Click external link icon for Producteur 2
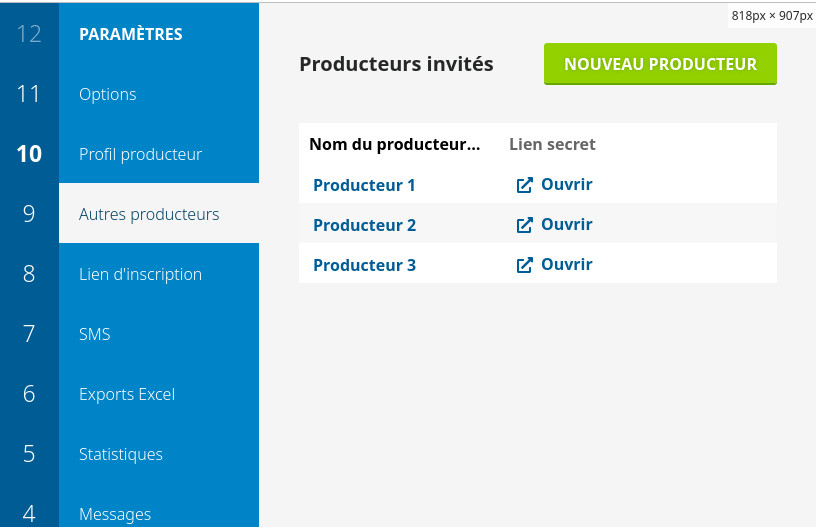This screenshot has width=816, height=527. [524, 225]
